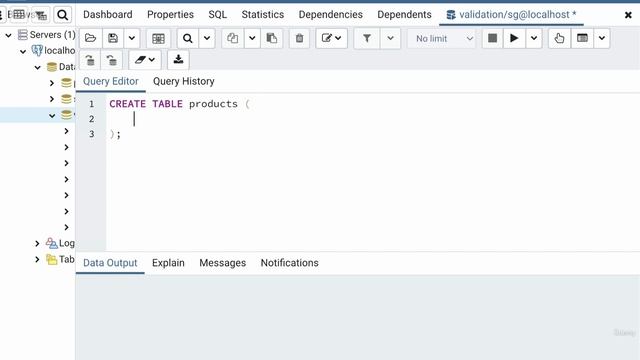The image size is (640, 360).
Task: Click the Commit transaction icon
Action: tap(90, 60)
